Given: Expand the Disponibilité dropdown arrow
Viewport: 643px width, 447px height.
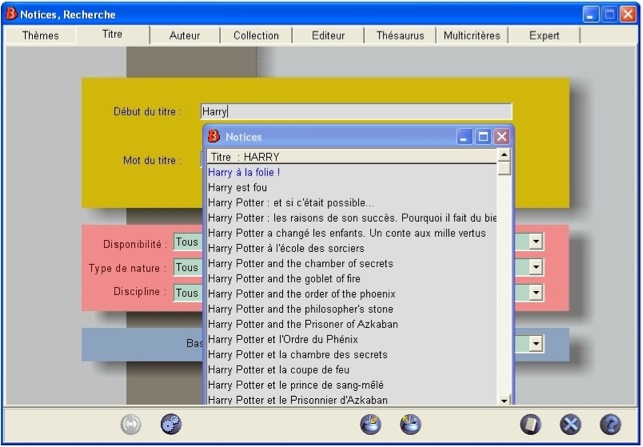Looking at the screenshot, I should pyautogui.click(x=536, y=242).
